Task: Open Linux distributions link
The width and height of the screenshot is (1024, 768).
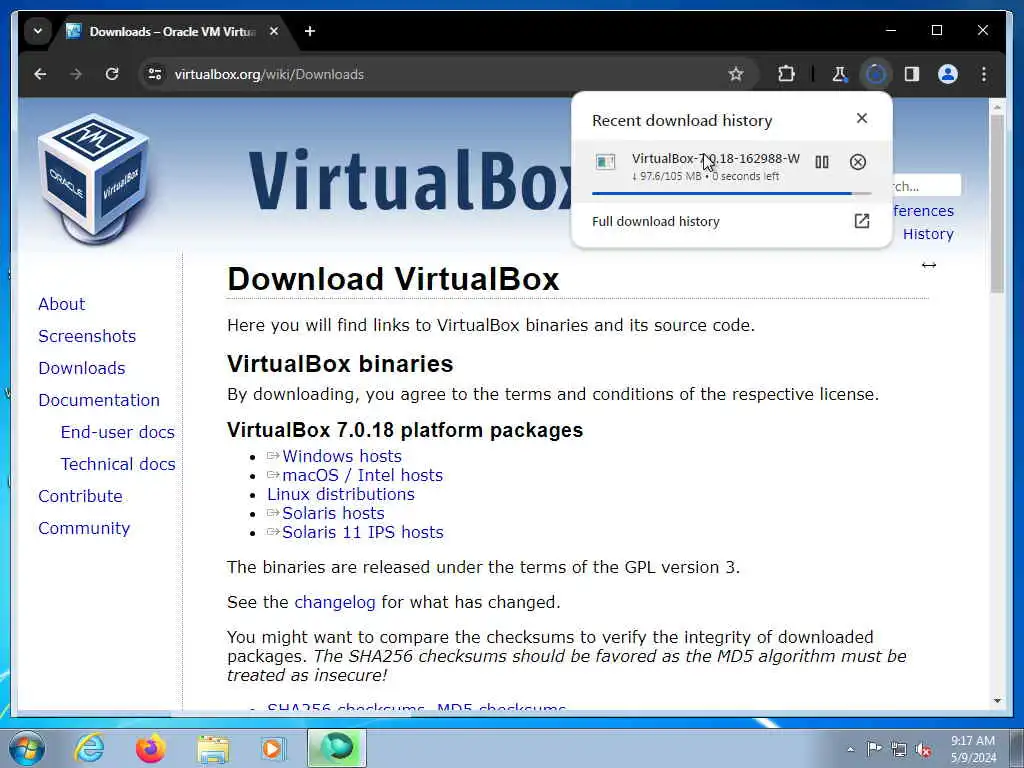Action: tap(341, 494)
